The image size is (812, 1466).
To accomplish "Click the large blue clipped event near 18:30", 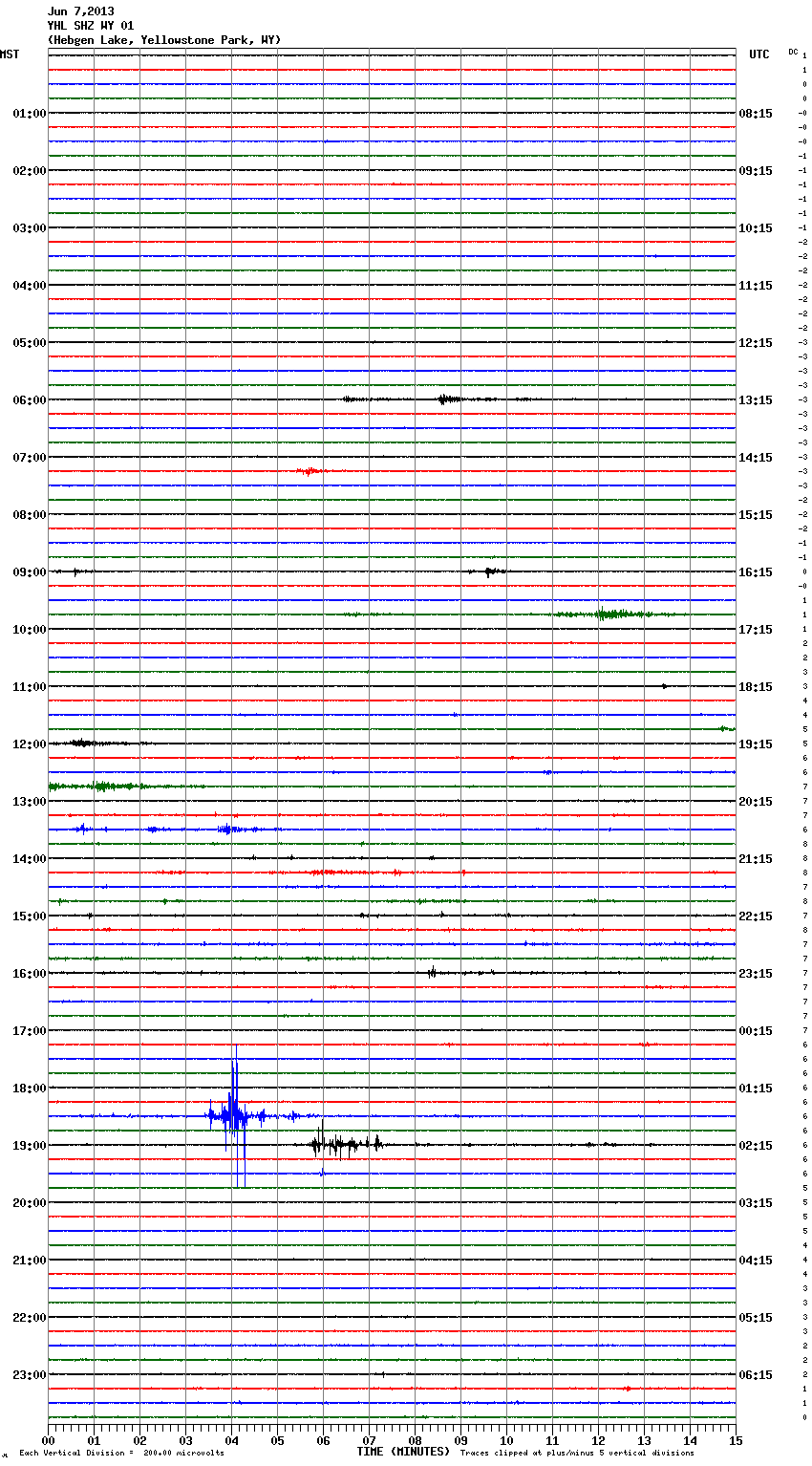I will (x=233, y=1115).
